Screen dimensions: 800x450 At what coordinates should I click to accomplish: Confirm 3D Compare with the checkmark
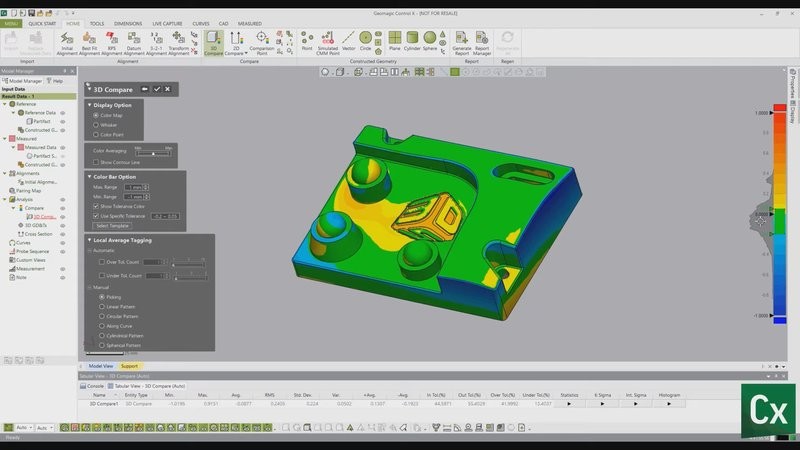[x=156, y=89]
